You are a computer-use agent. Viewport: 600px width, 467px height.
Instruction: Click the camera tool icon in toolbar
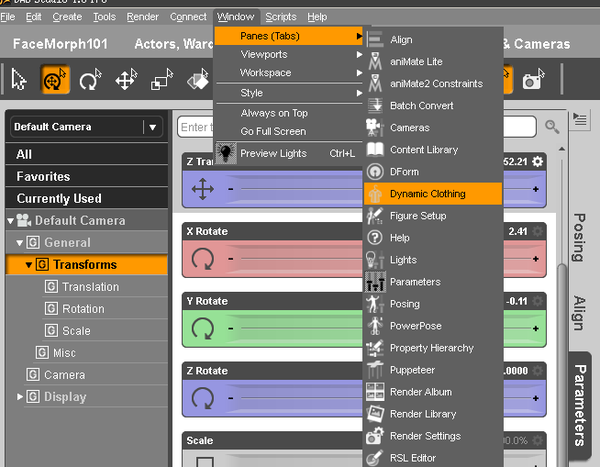(x=533, y=80)
